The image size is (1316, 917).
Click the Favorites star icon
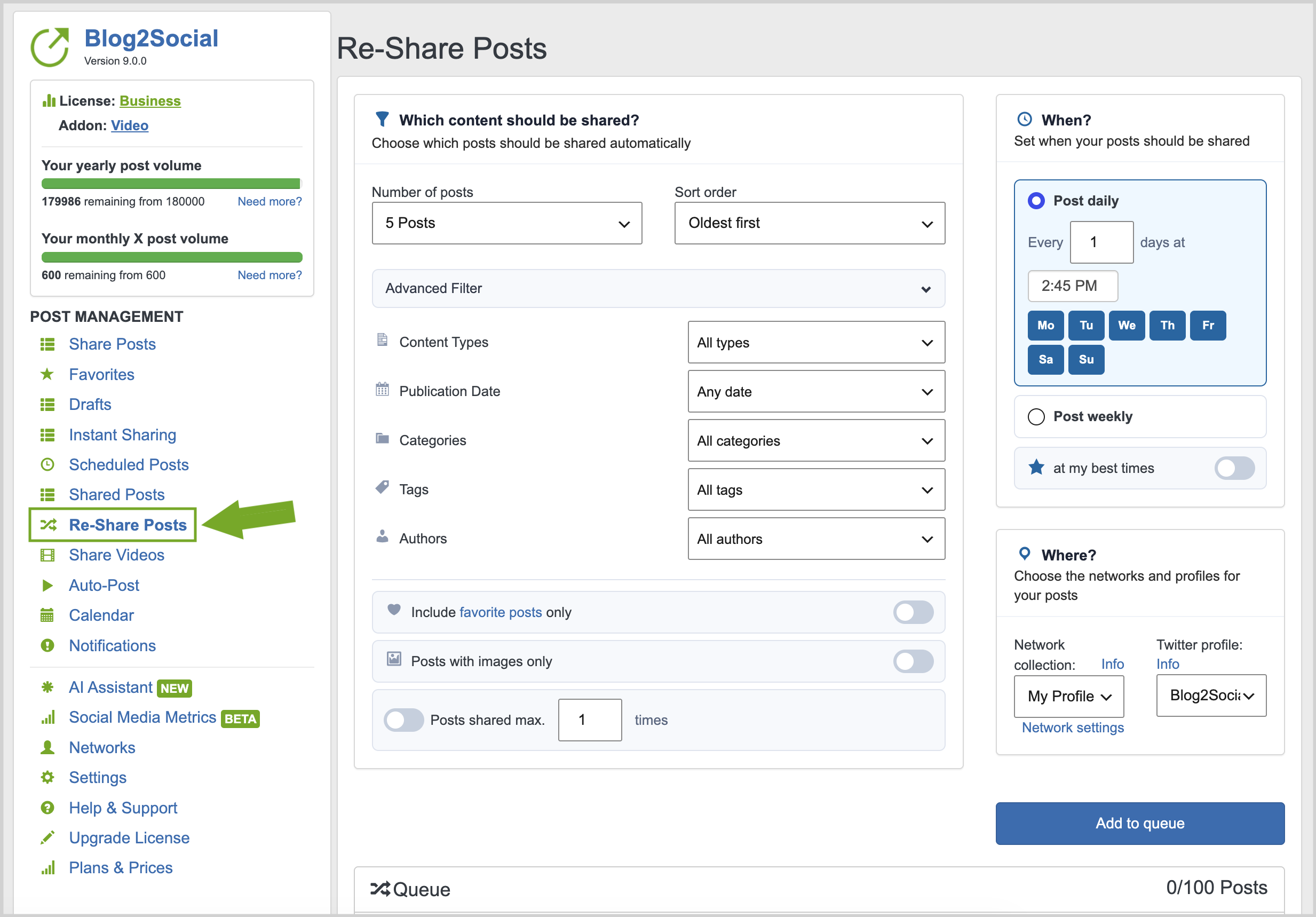click(x=47, y=374)
